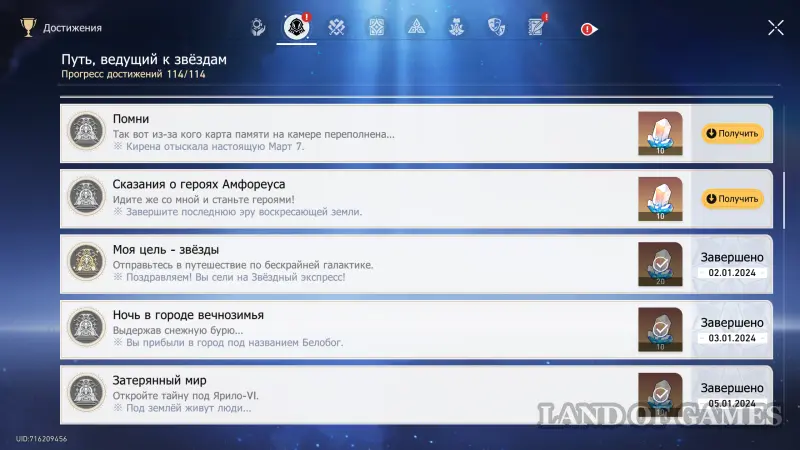Screen dimensions: 800x450
Task: Click the red exclamation arrow indicator
Action: (x=589, y=29)
